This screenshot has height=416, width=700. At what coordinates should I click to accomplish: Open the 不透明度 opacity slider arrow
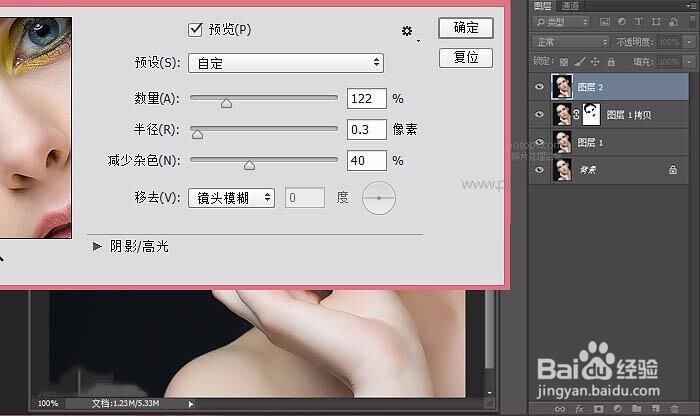[689, 42]
